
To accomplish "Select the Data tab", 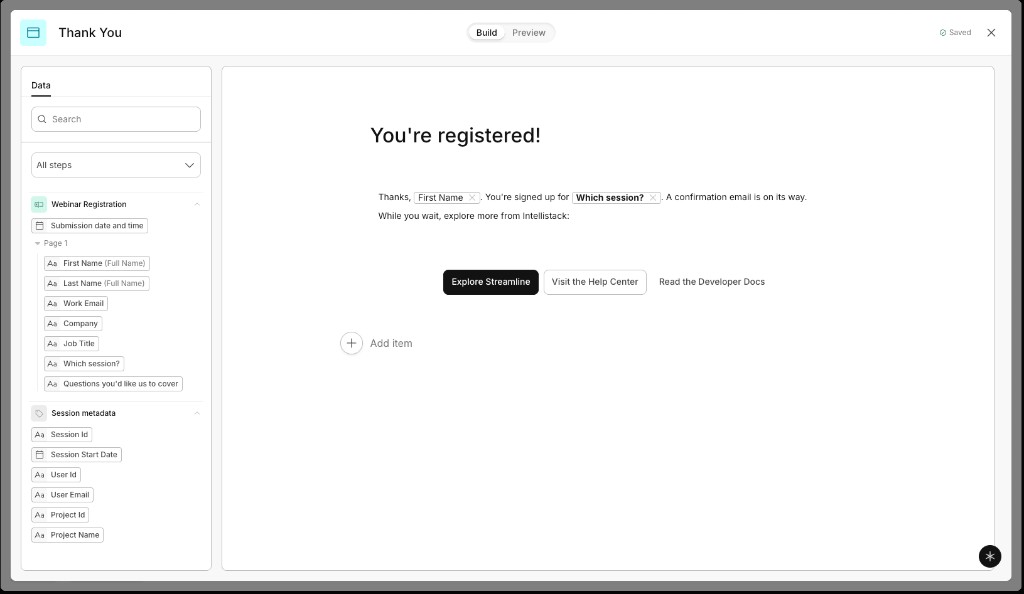I will coord(40,86).
